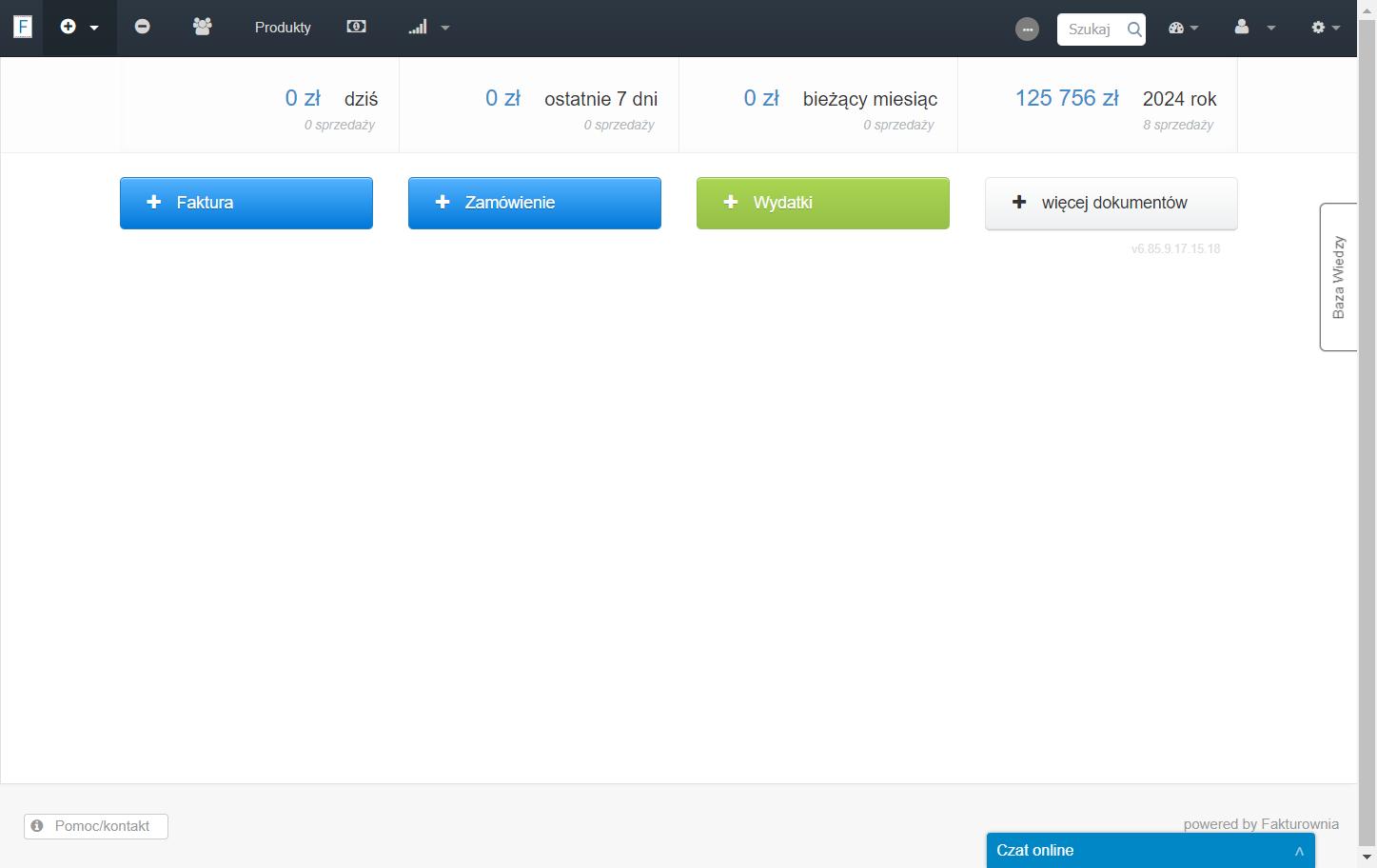Image resolution: width=1377 pixels, height=868 pixels.
Task: Click the 8 sprzedaży count text
Action: pos(1178,125)
